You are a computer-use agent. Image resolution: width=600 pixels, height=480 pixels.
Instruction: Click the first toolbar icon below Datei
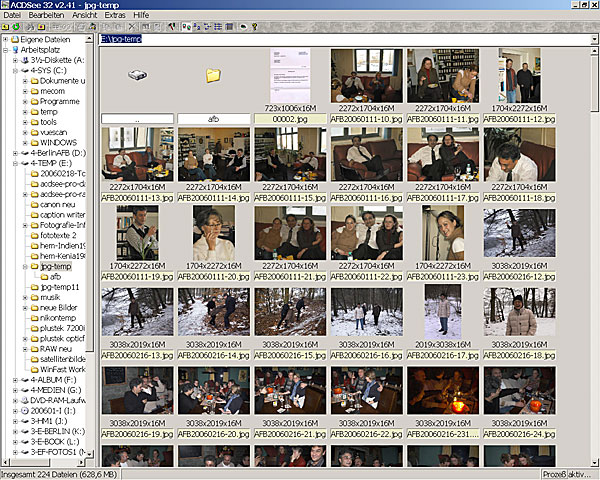(x=5, y=26)
